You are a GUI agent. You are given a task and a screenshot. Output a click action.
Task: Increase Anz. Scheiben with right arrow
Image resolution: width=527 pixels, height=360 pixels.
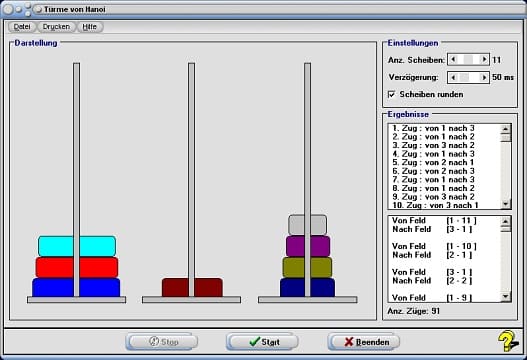(x=484, y=59)
